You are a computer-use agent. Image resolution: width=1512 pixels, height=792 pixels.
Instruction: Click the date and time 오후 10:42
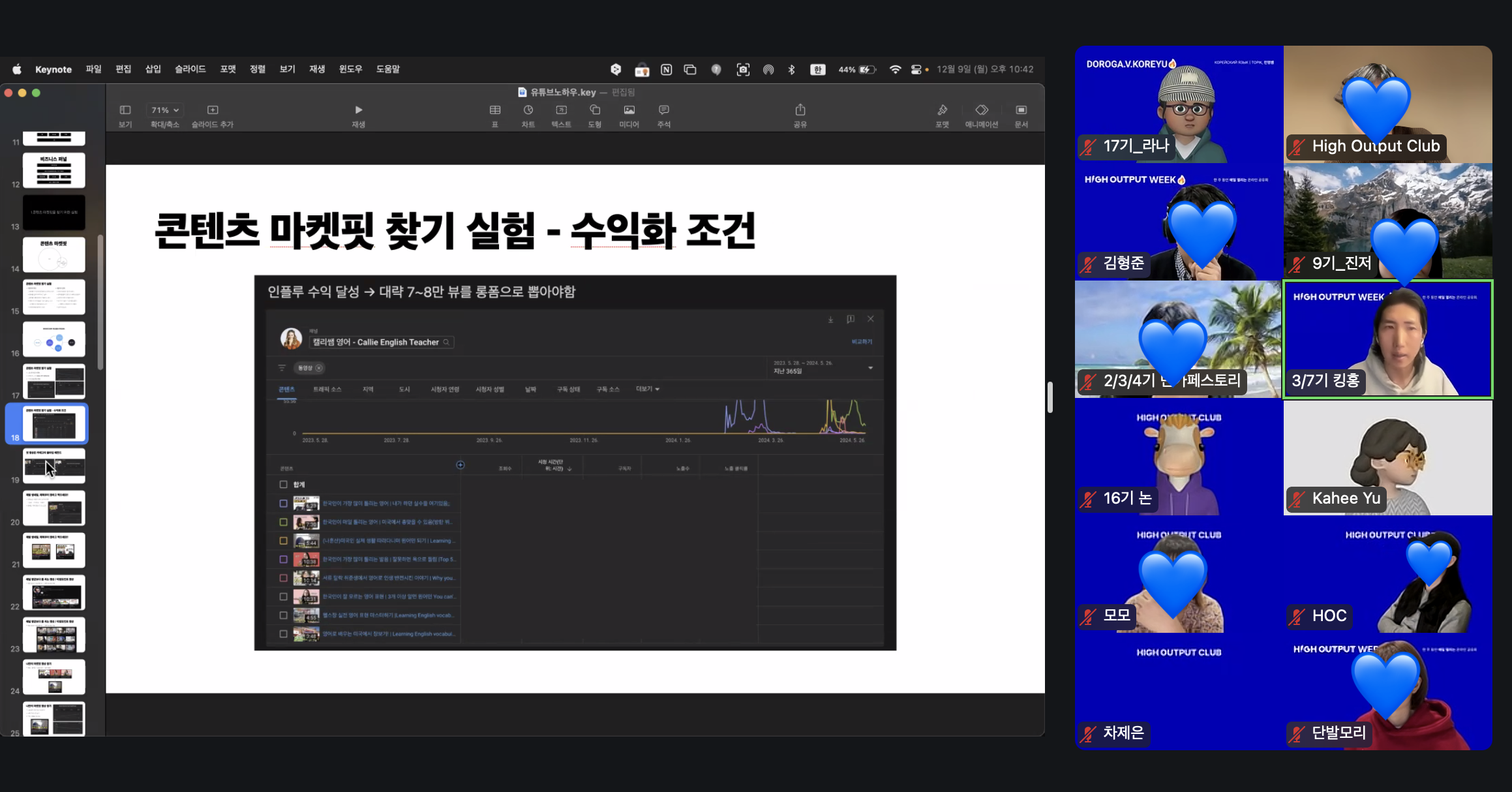[985, 69]
